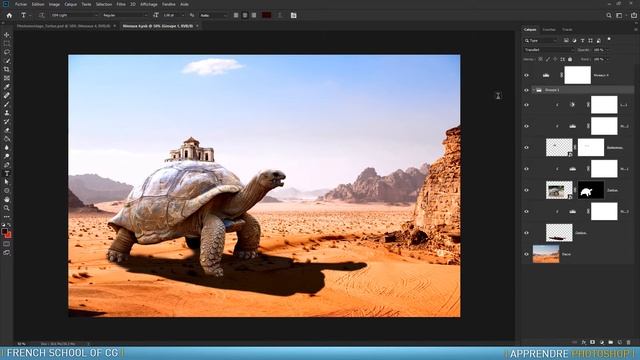Center text in options bar
Screen dimensions: 640x360
pyautogui.click(x=245, y=15)
